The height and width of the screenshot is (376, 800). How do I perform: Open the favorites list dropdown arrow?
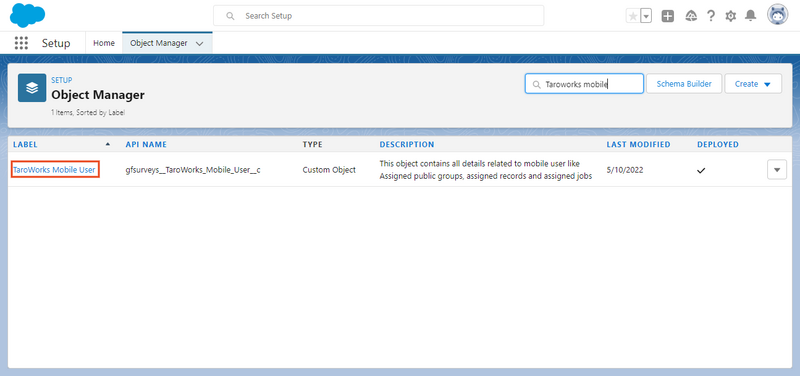646,16
